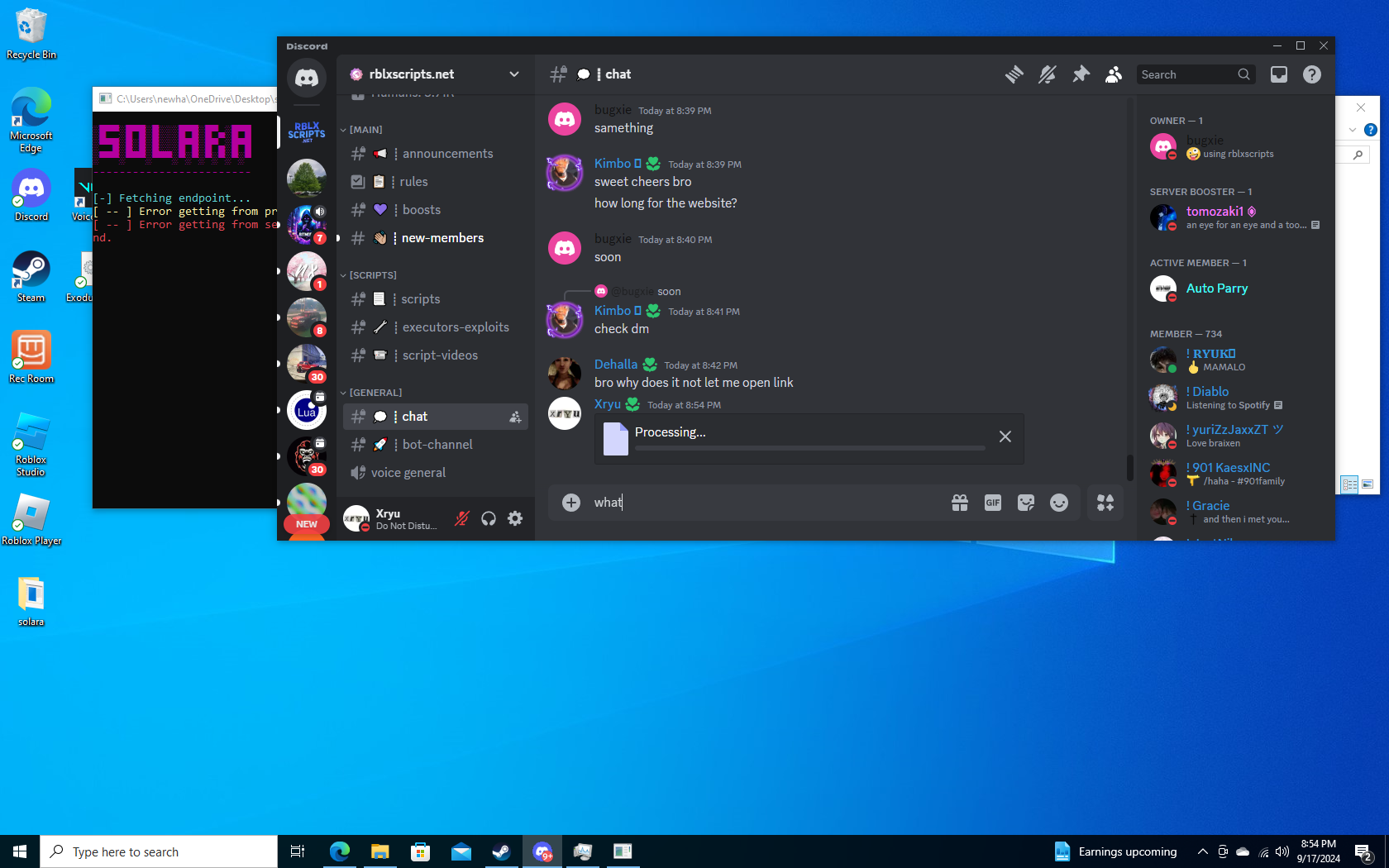Open the Threads icon in channel header
This screenshot has height=868, width=1389.
click(x=1014, y=74)
